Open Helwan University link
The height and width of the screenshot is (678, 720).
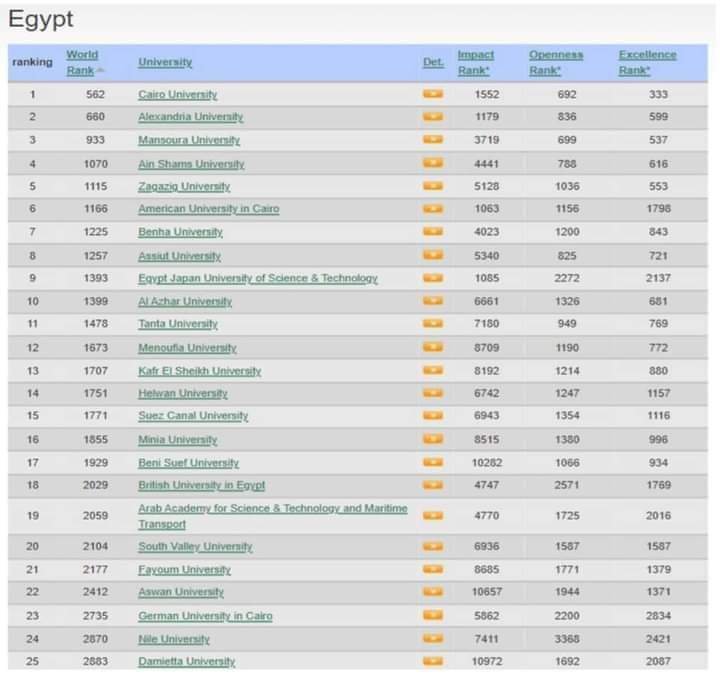click(183, 393)
